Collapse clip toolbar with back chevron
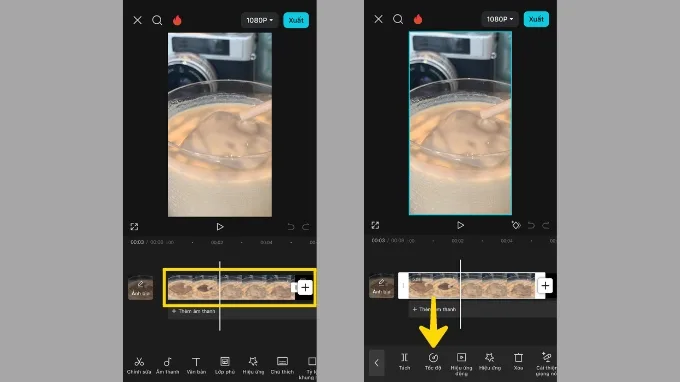Screen dimensions: 680x382 [x=376, y=362]
